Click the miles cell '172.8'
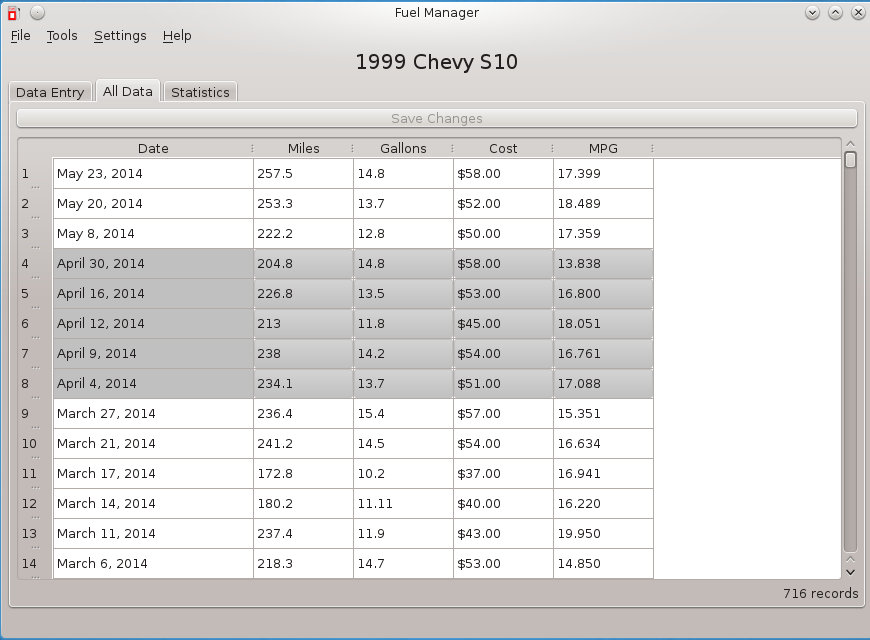870x640 pixels. click(304, 473)
